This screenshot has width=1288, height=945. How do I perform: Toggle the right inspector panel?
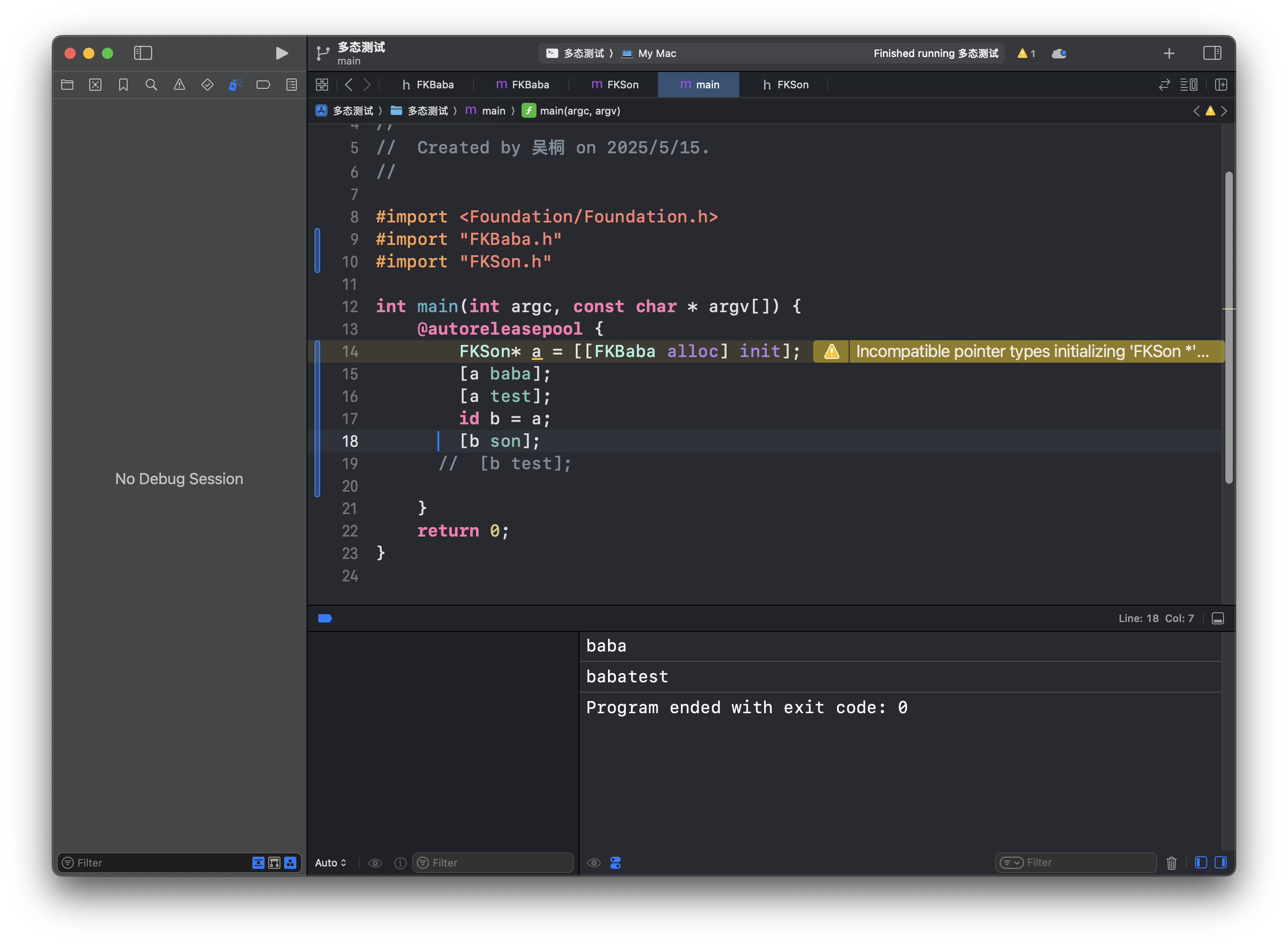click(x=1212, y=53)
